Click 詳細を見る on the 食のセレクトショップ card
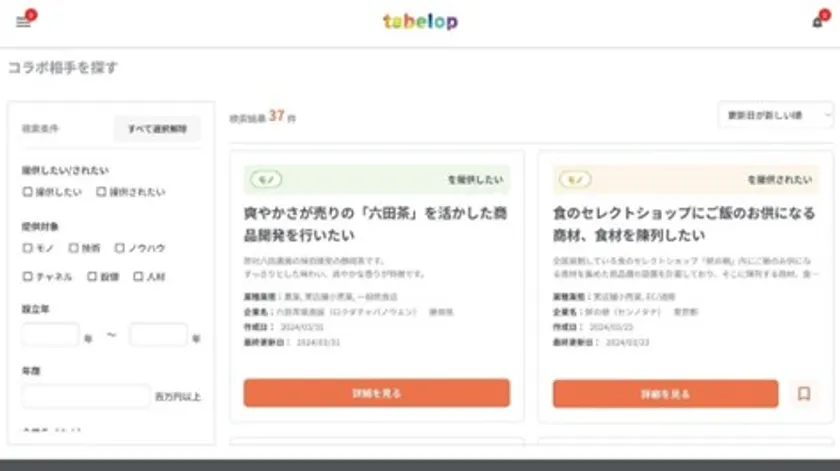840x471 pixels. click(x=664, y=393)
